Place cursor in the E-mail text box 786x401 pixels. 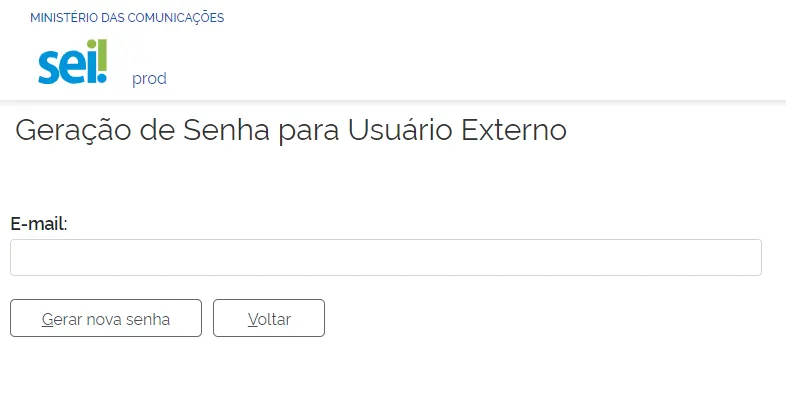385,257
